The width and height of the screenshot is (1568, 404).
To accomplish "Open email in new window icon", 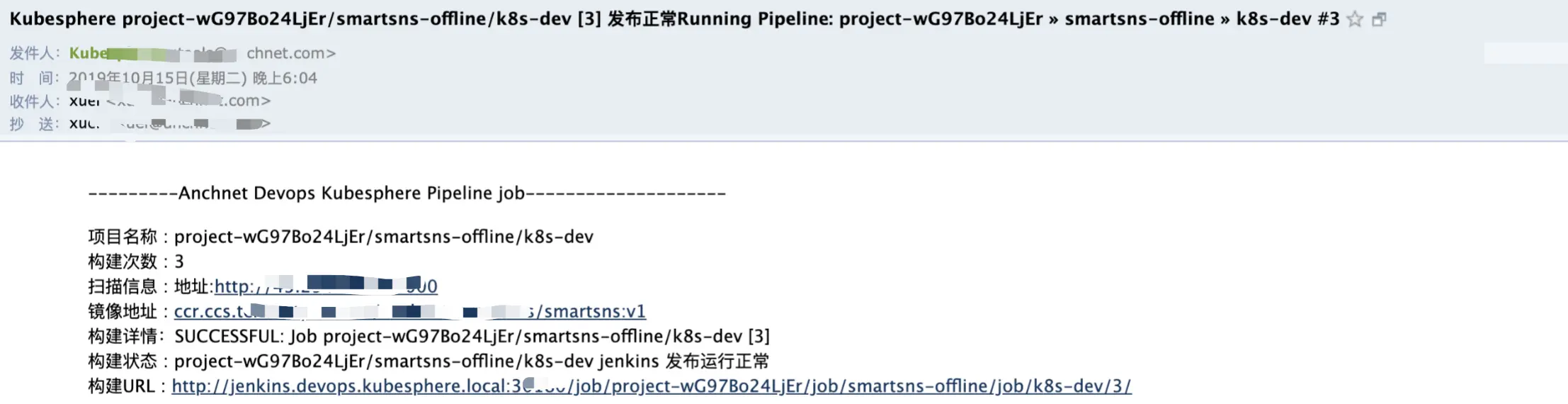I will pos(1379,19).
